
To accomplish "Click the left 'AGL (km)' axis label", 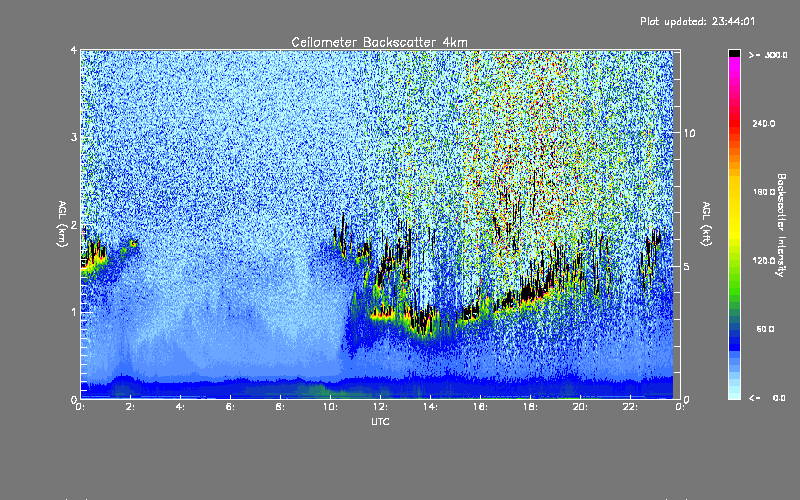I will click(62, 224).
